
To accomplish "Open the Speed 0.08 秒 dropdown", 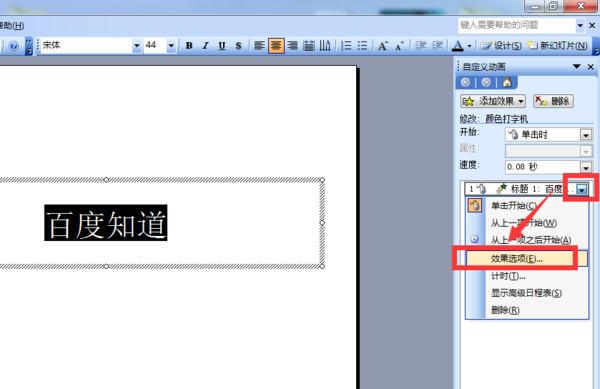I will 586,167.
